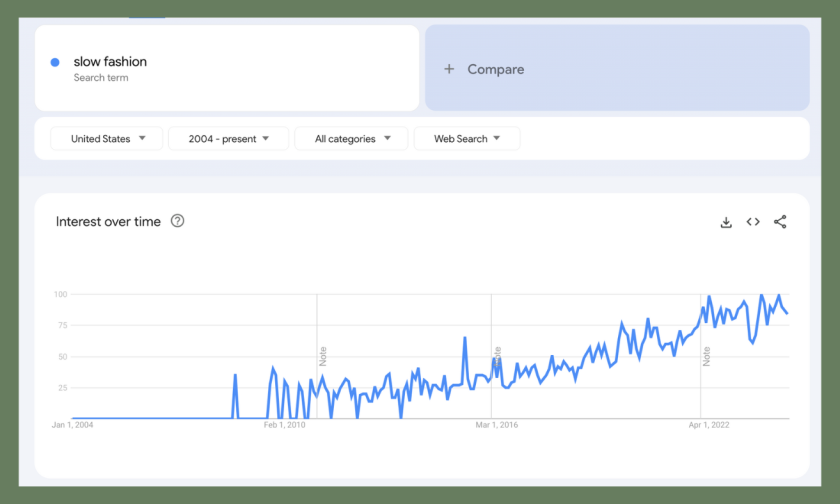The height and width of the screenshot is (504, 840).
Task: Click the Feb 1, 2010 axis label
Action: 284,425
